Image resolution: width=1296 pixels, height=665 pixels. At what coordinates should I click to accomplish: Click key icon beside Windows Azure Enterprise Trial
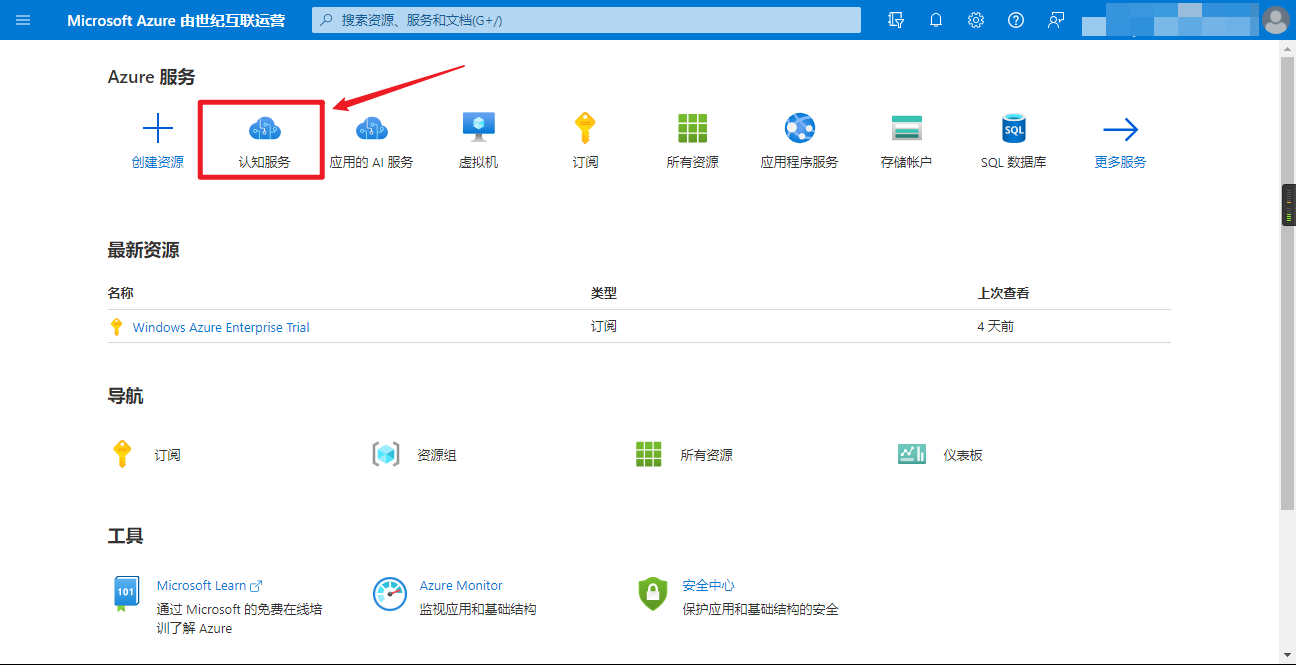116,327
